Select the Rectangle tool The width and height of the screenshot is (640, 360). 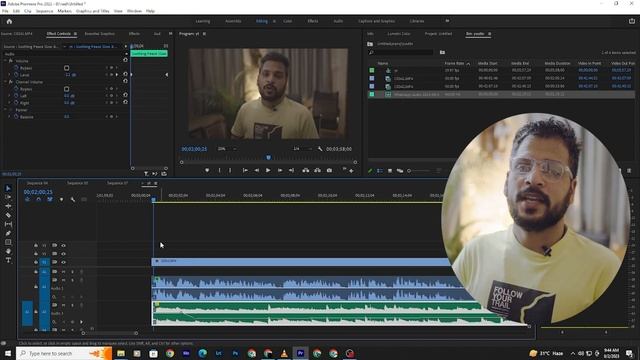pyautogui.click(x=8, y=242)
